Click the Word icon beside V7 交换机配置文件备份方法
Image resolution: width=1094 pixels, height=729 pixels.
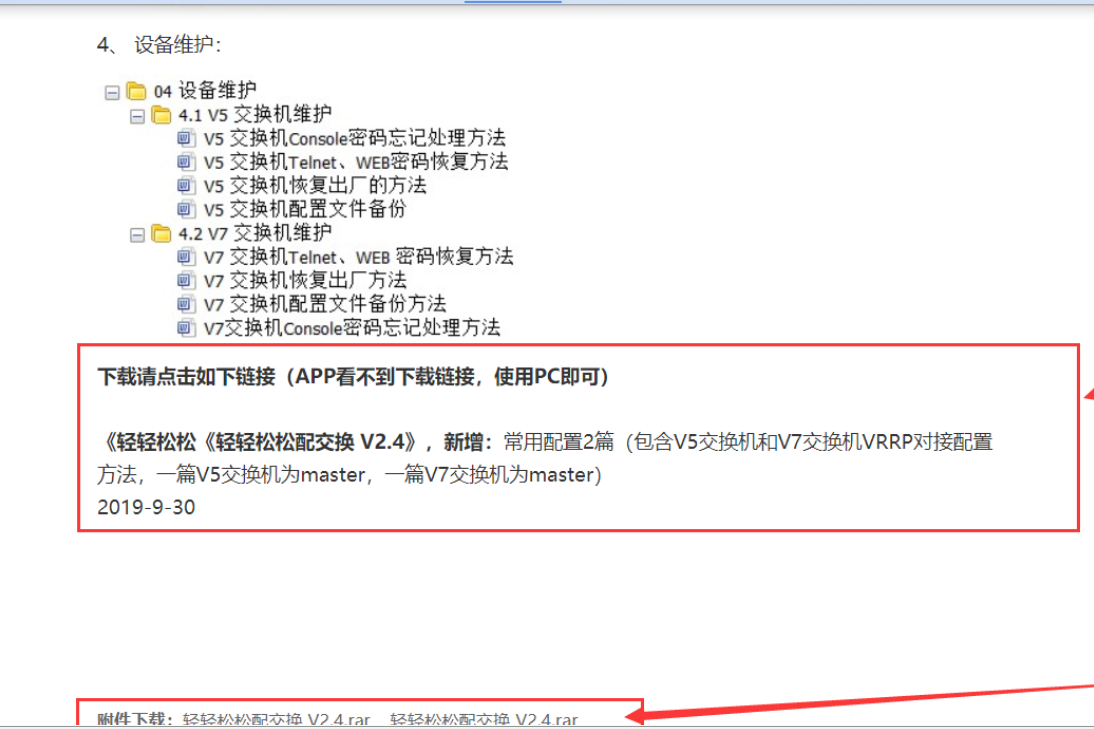point(186,304)
